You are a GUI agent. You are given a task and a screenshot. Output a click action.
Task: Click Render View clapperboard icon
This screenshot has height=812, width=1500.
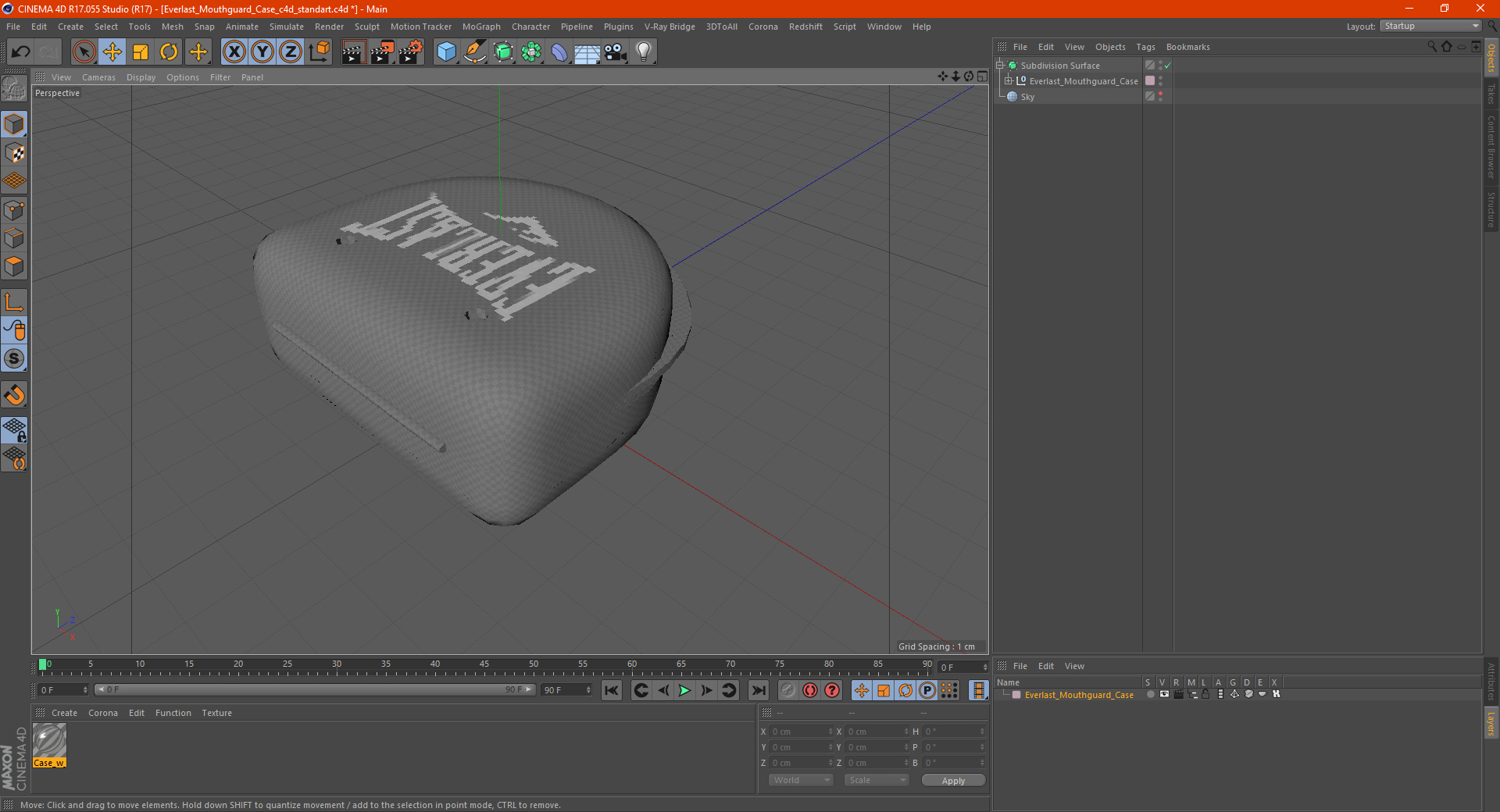[x=353, y=52]
